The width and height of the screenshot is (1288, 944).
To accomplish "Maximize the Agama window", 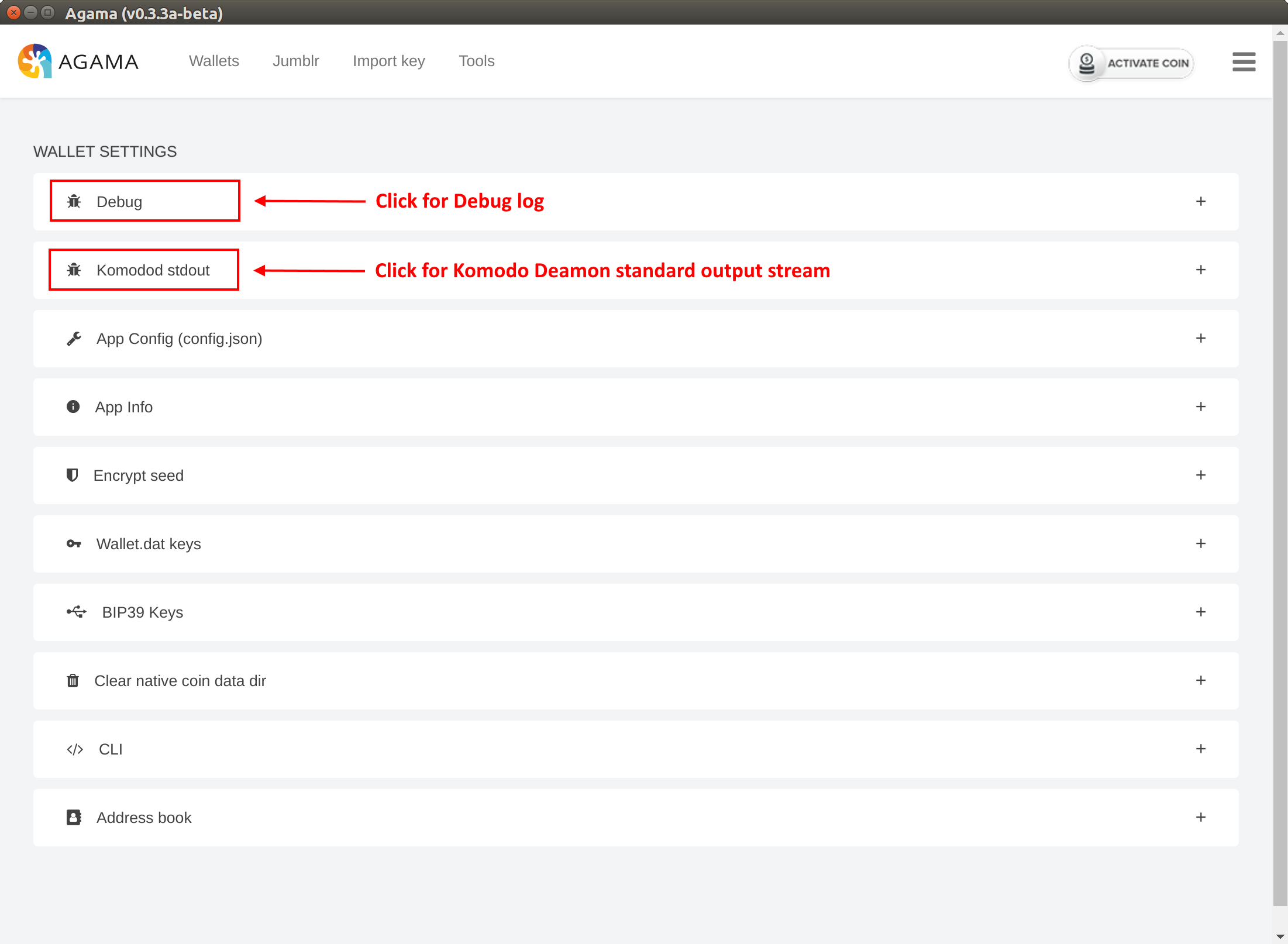I will point(48,12).
